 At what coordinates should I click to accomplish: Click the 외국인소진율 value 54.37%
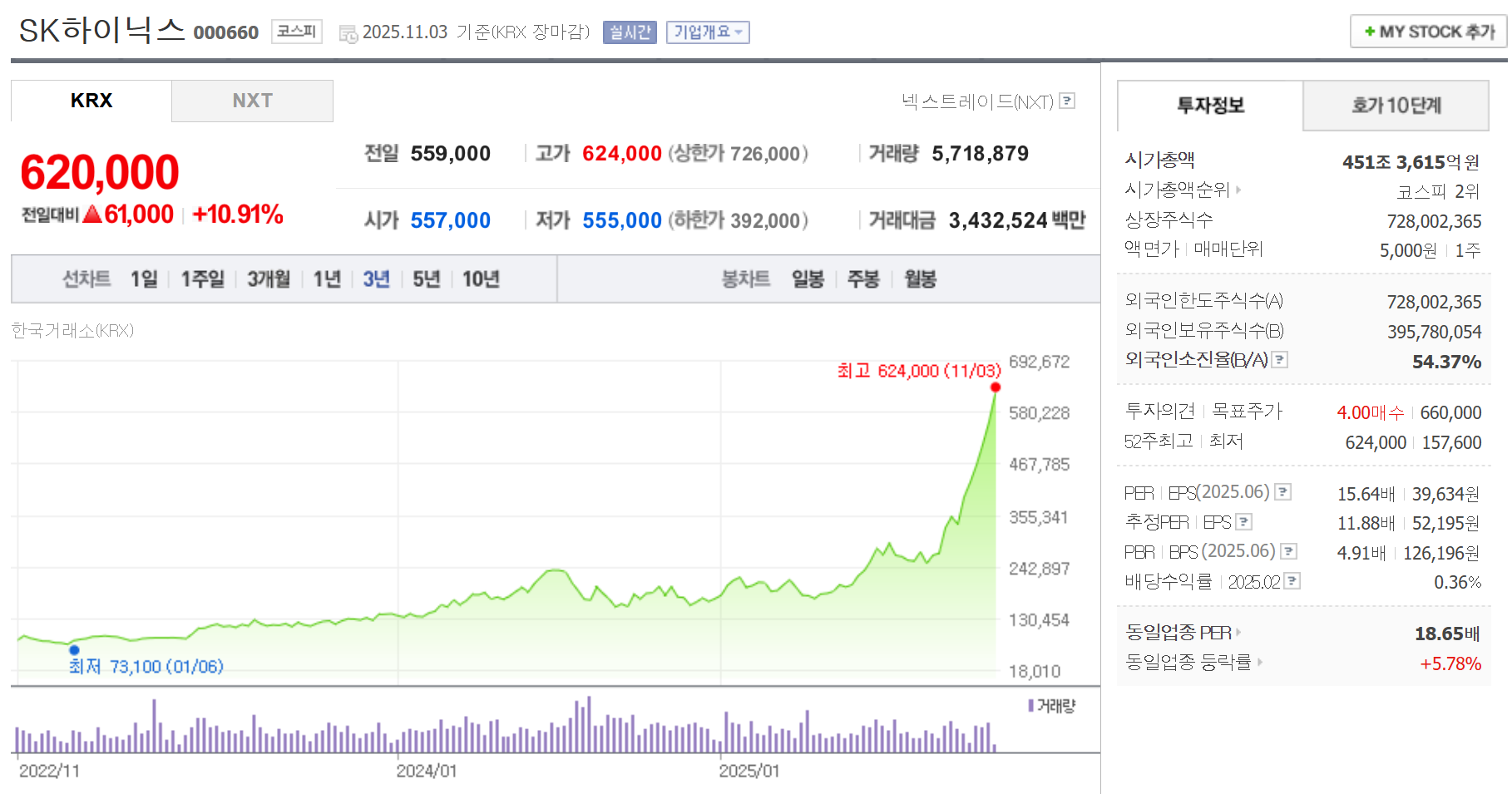(x=1446, y=362)
